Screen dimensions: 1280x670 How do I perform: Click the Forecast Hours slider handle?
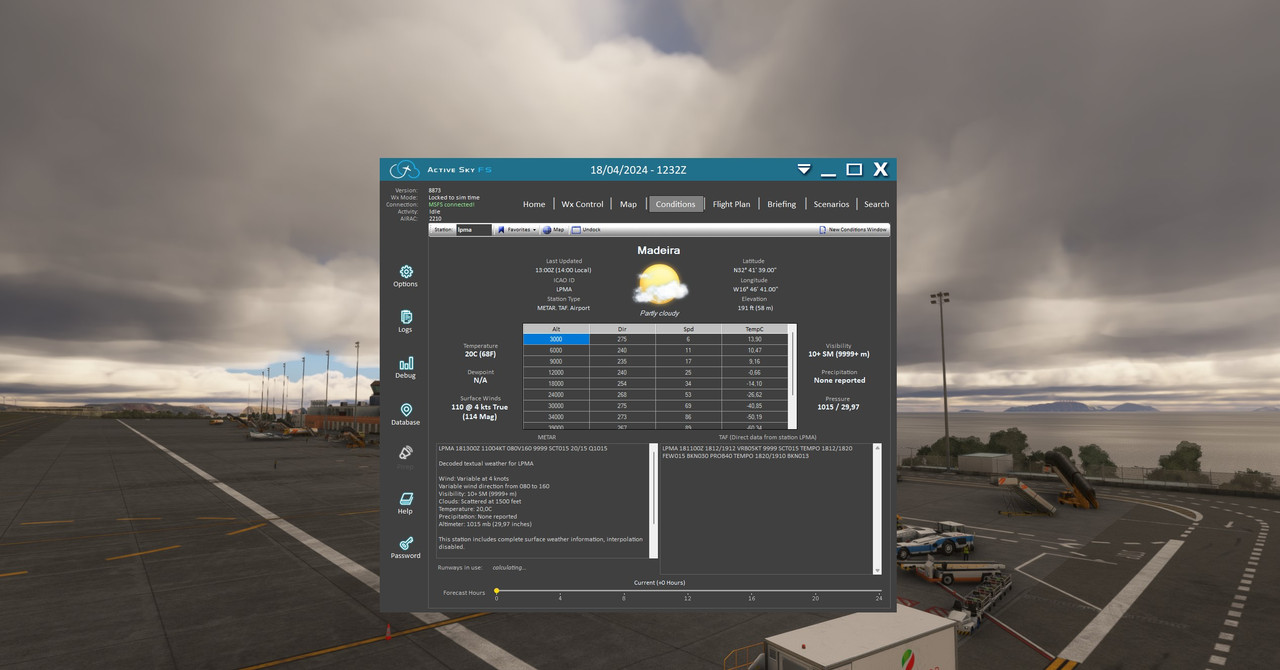pos(496,591)
